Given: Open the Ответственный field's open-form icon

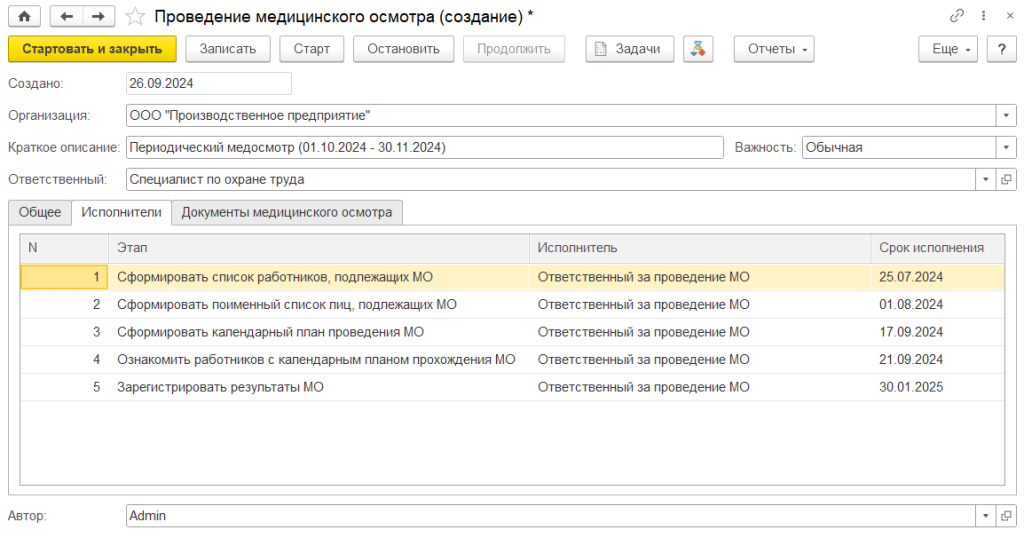Looking at the screenshot, I should (1006, 180).
